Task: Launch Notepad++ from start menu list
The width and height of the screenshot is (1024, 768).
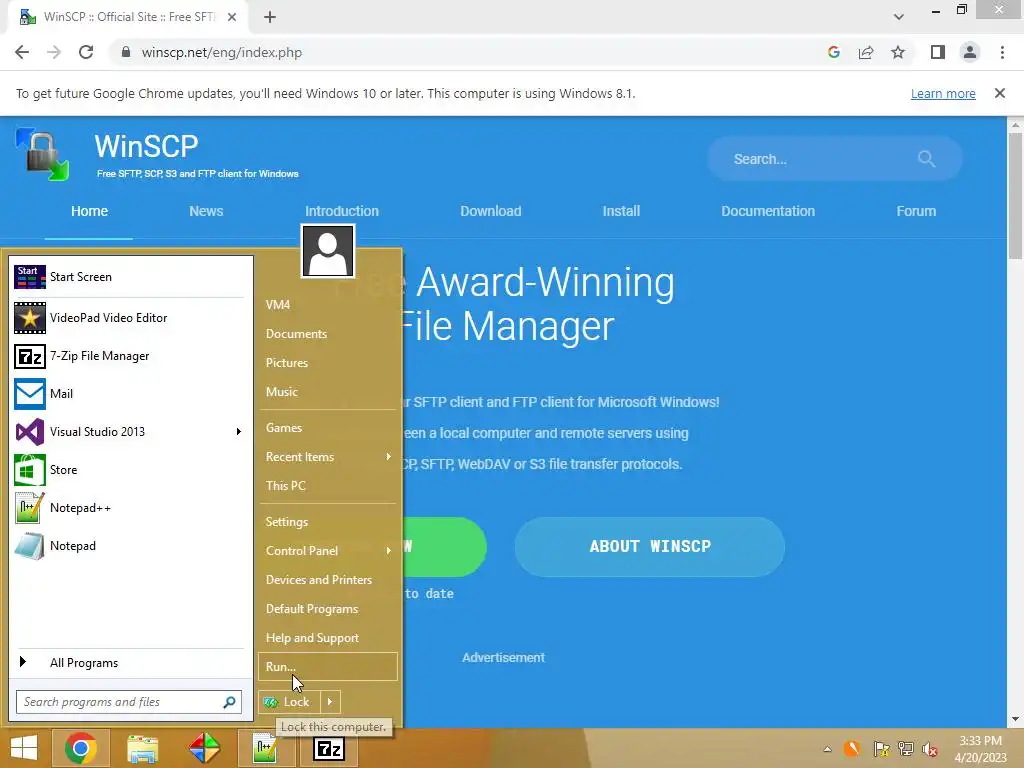Action: click(x=131, y=507)
